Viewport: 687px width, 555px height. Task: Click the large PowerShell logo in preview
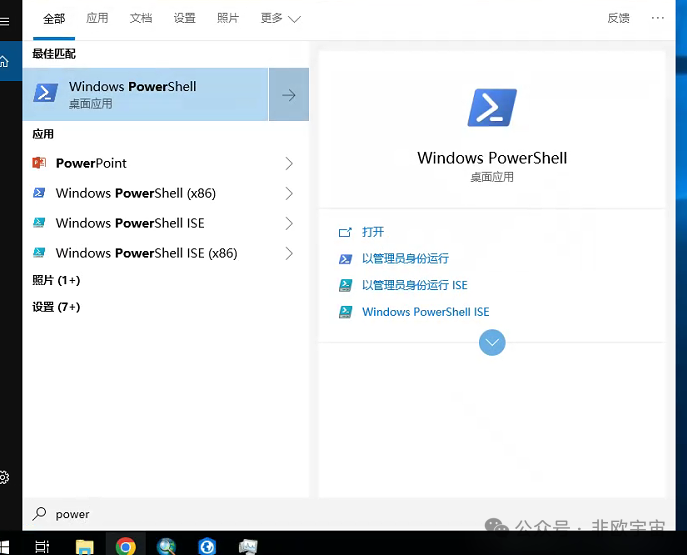point(492,108)
